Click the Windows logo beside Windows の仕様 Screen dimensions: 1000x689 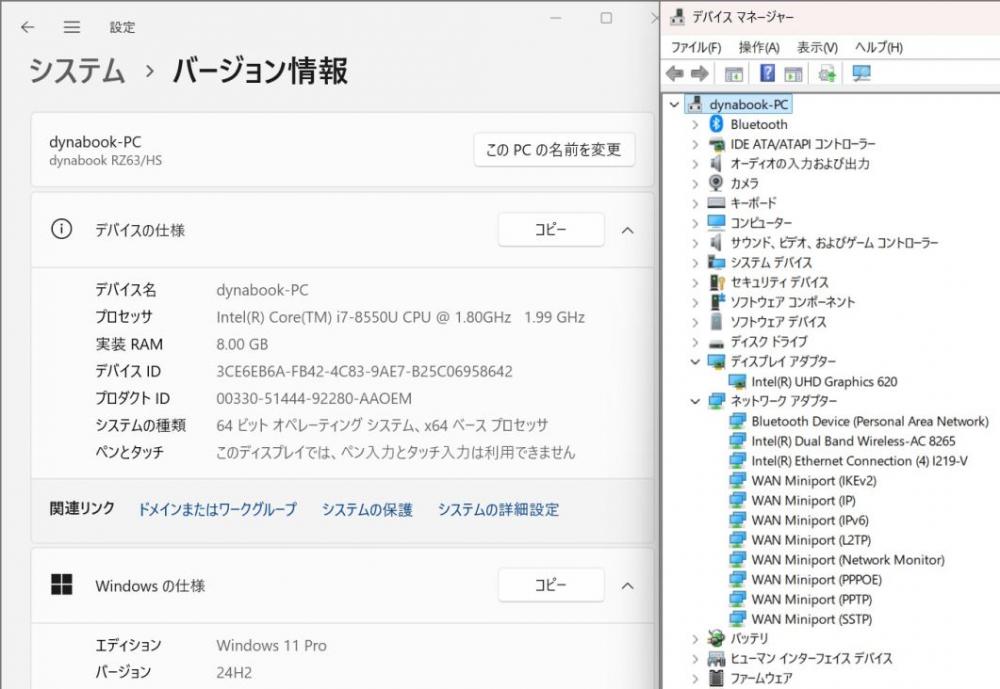(61, 584)
